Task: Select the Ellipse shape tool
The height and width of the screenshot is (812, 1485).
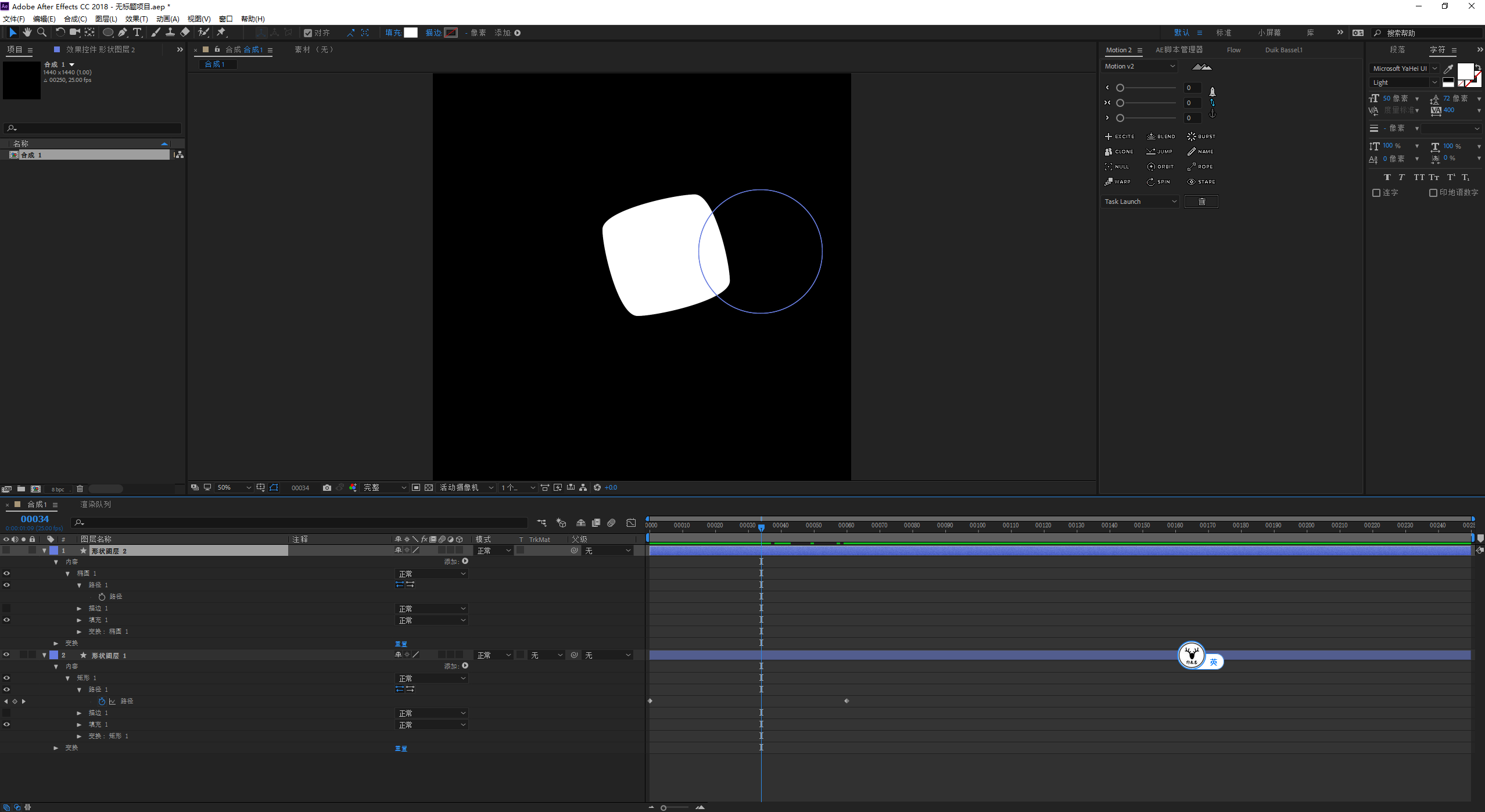Action: click(108, 33)
